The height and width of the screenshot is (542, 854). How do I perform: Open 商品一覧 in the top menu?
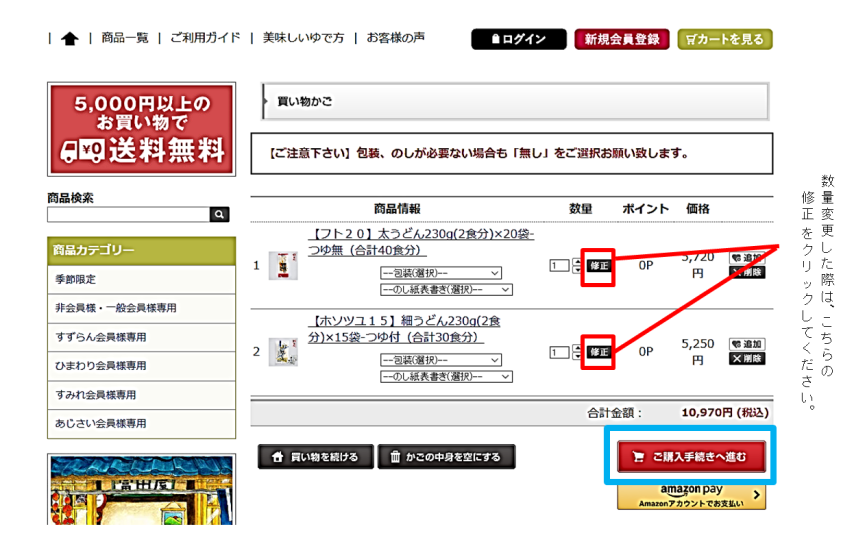pyautogui.click(x=125, y=38)
